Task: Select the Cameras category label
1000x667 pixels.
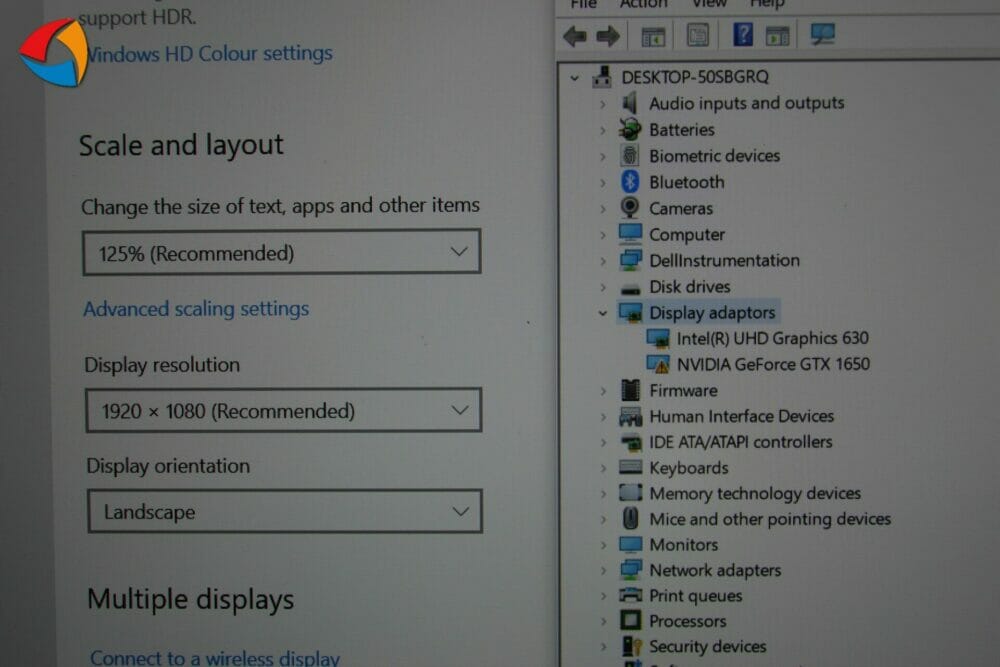Action: 681,209
